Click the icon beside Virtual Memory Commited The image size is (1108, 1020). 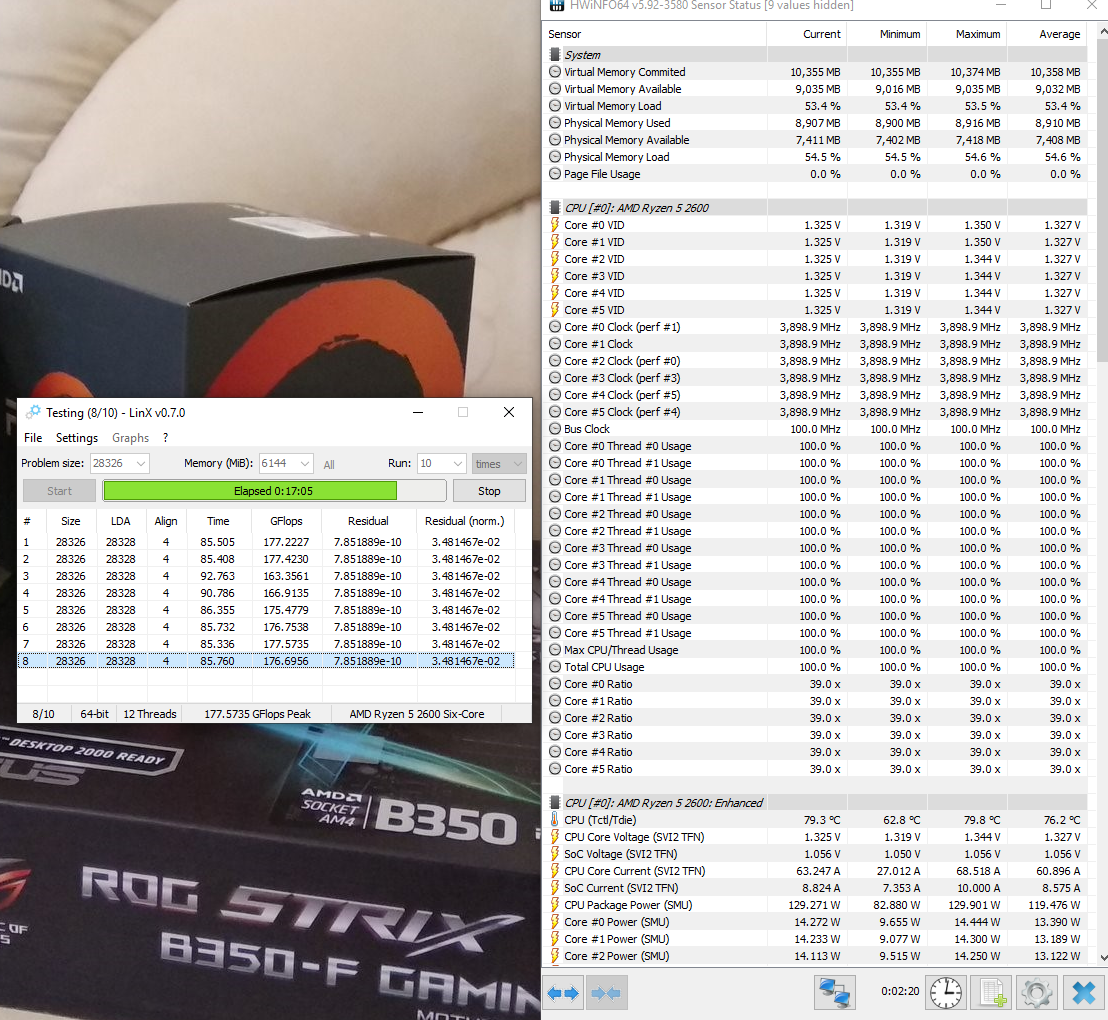[x=555, y=72]
